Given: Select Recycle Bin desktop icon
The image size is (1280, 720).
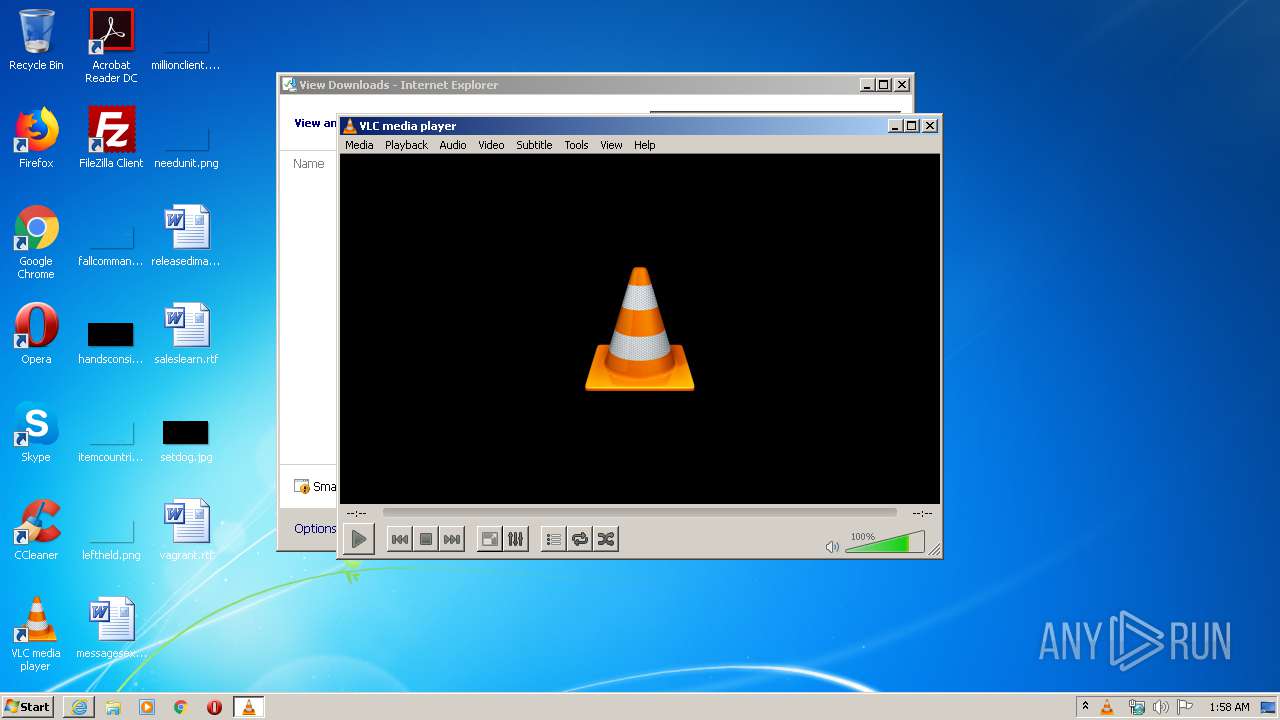Looking at the screenshot, I should pos(36,40).
